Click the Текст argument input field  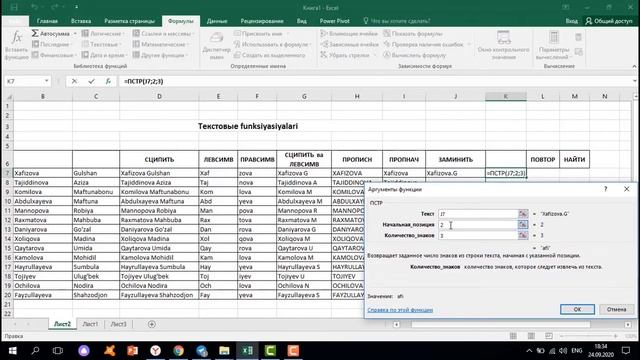click(478, 214)
